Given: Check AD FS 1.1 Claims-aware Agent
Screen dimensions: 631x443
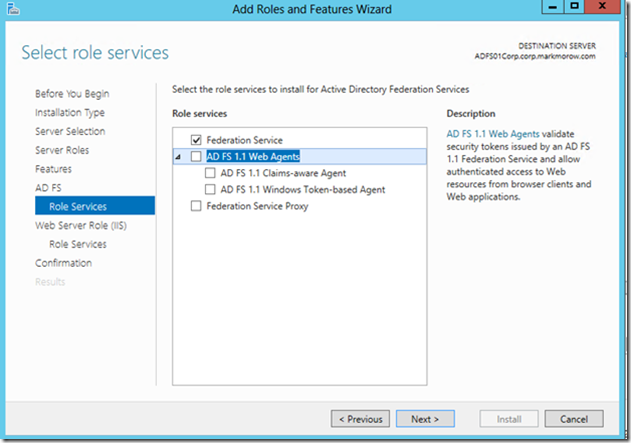Looking at the screenshot, I should pos(210,173).
